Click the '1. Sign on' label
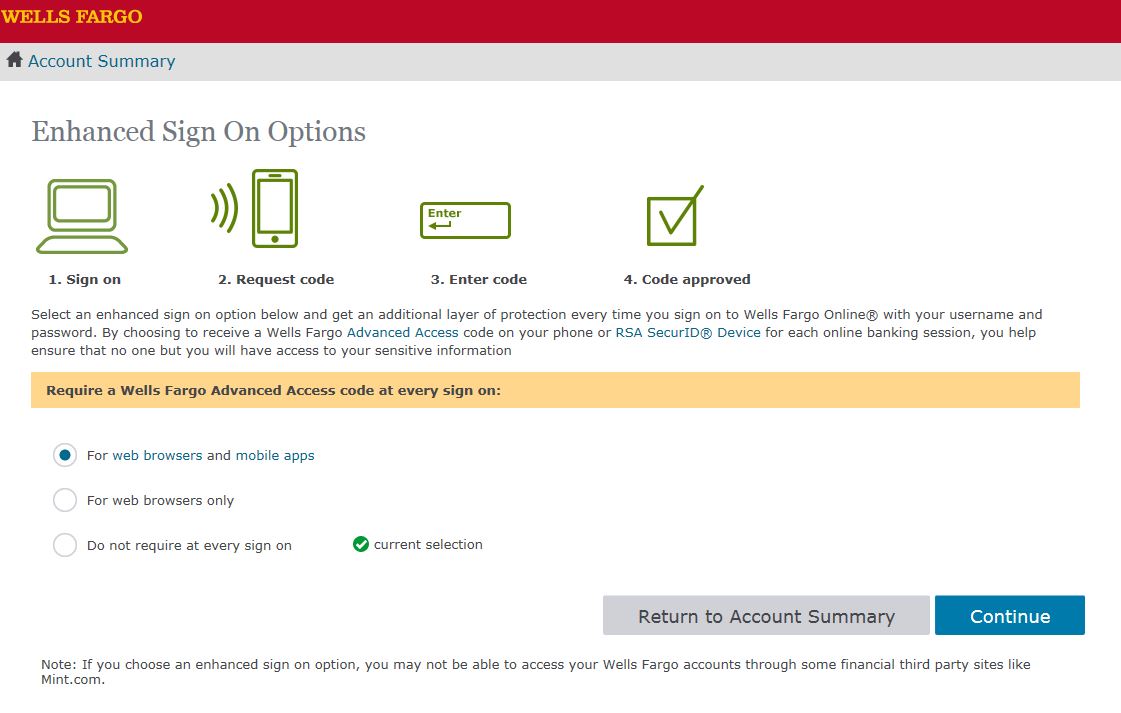 coord(84,280)
